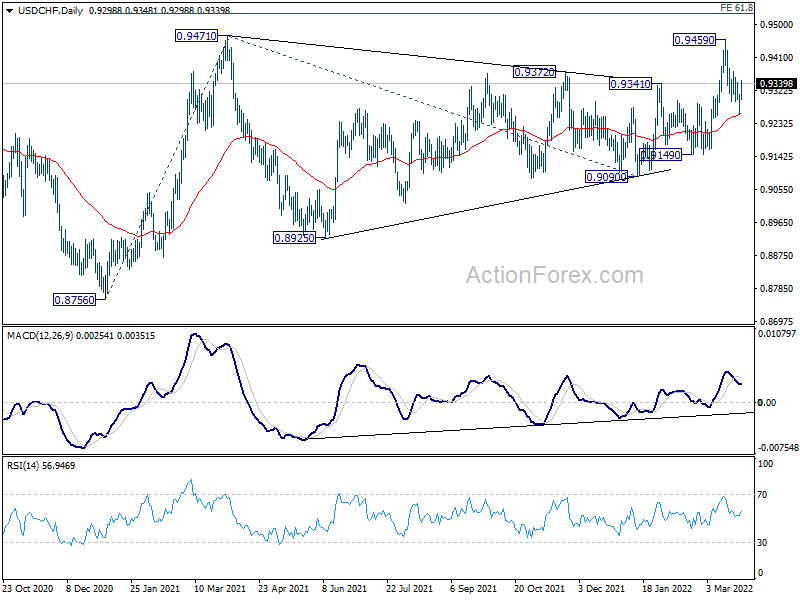The image size is (800, 600).
Task: Click the 0.94100 price axis value
Action: [777, 58]
